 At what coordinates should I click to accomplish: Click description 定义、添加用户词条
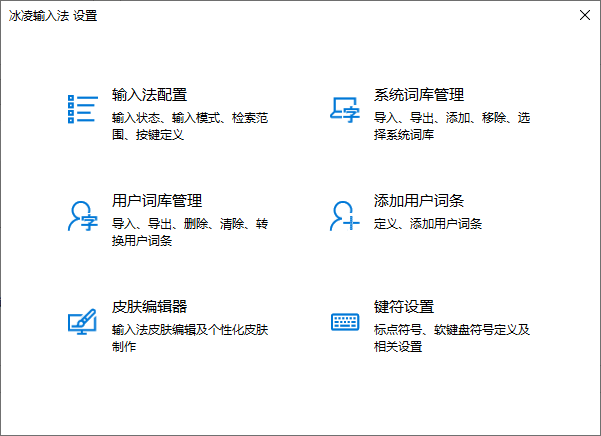tap(428, 223)
